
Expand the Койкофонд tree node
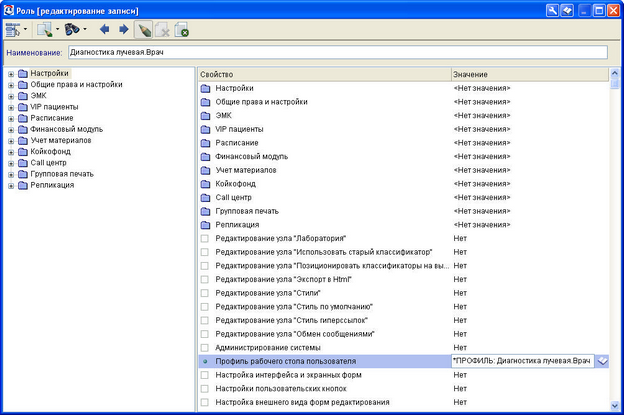(x=11, y=152)
